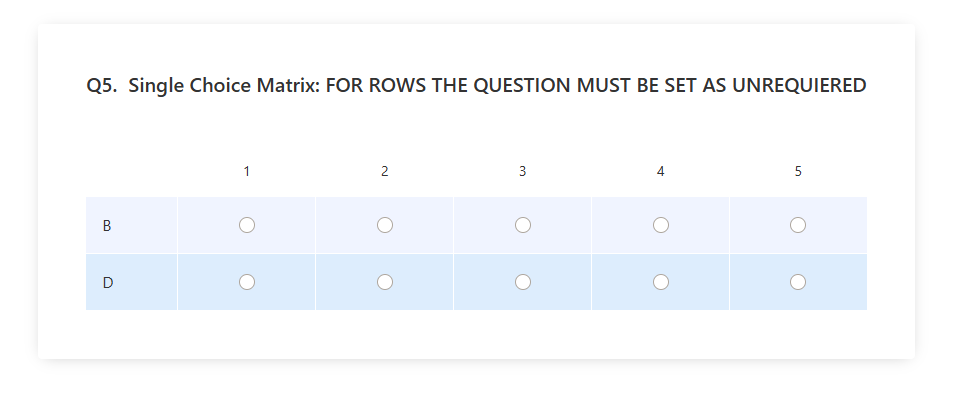962x394 pixels.
Task: Click the row label B
Action: coord(107,226)
